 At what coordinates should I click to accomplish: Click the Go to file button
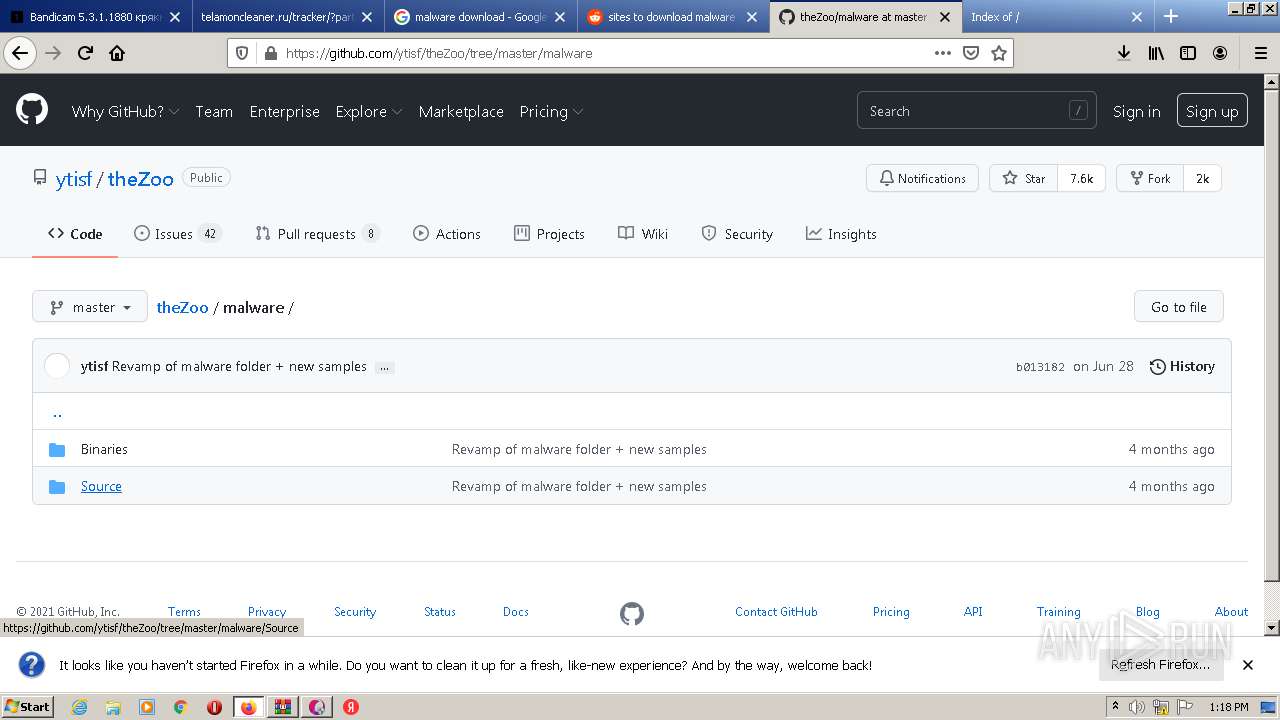point(1179,307)
